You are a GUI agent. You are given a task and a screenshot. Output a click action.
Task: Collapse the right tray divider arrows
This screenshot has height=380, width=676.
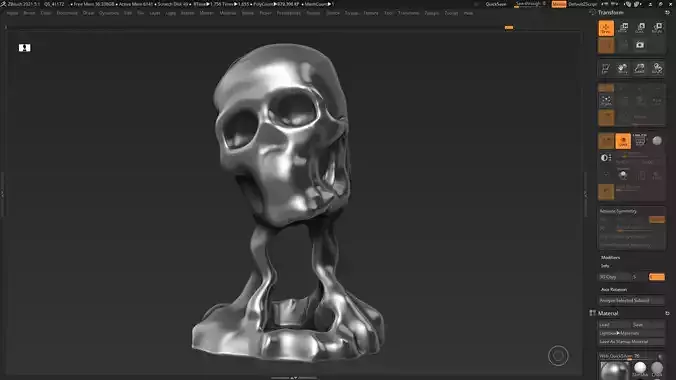coord(585,194)
